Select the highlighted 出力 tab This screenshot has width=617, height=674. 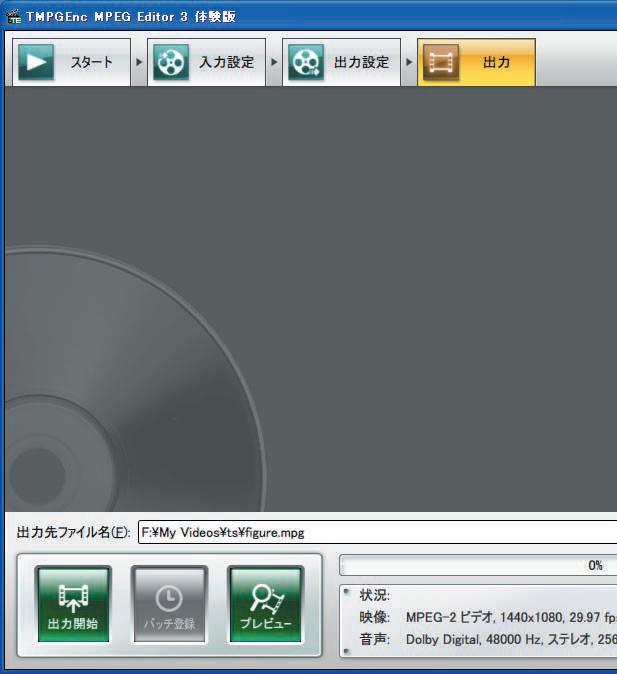tap(476, 62)
